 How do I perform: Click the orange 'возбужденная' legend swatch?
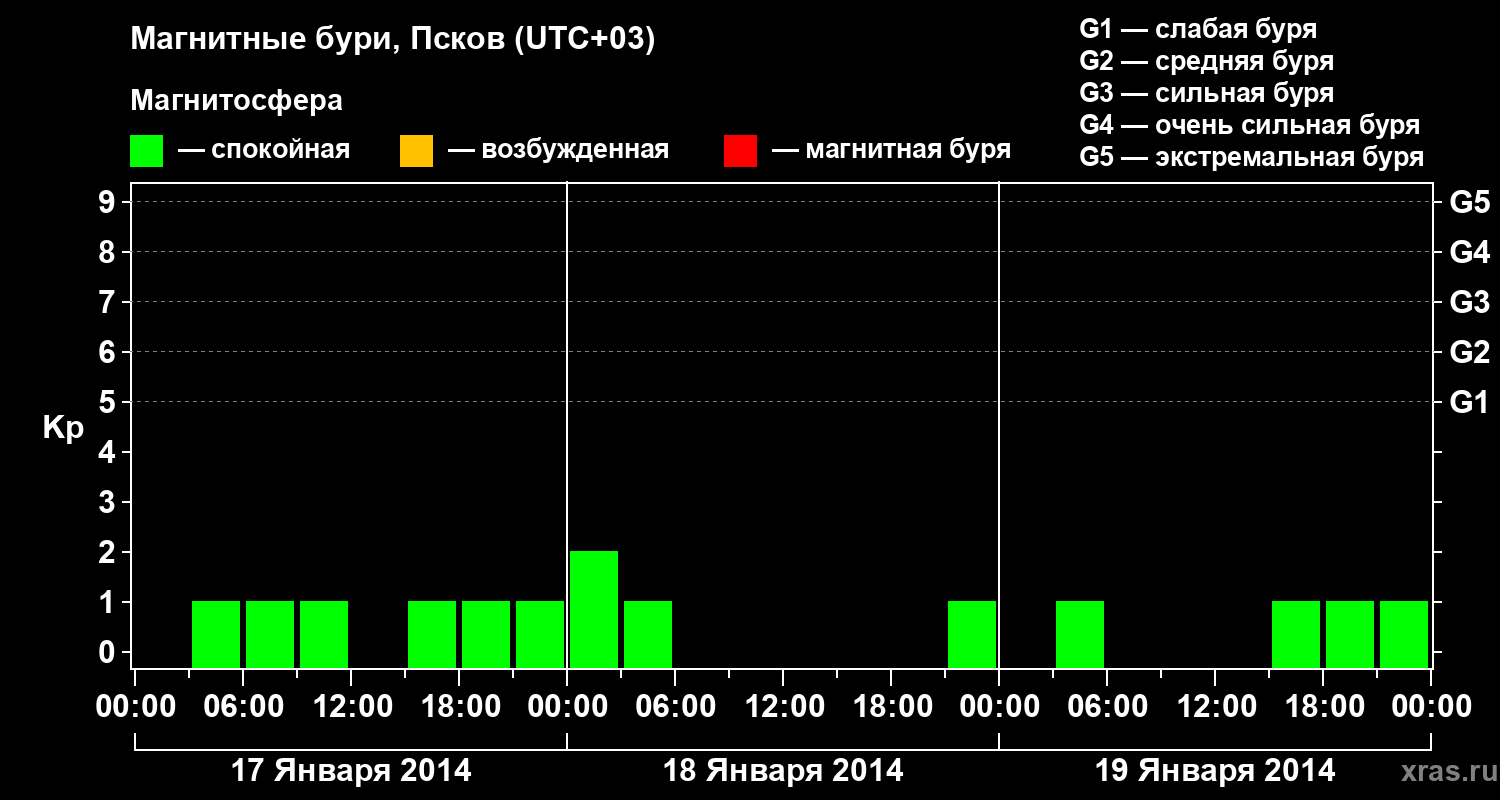click(416, 151)
